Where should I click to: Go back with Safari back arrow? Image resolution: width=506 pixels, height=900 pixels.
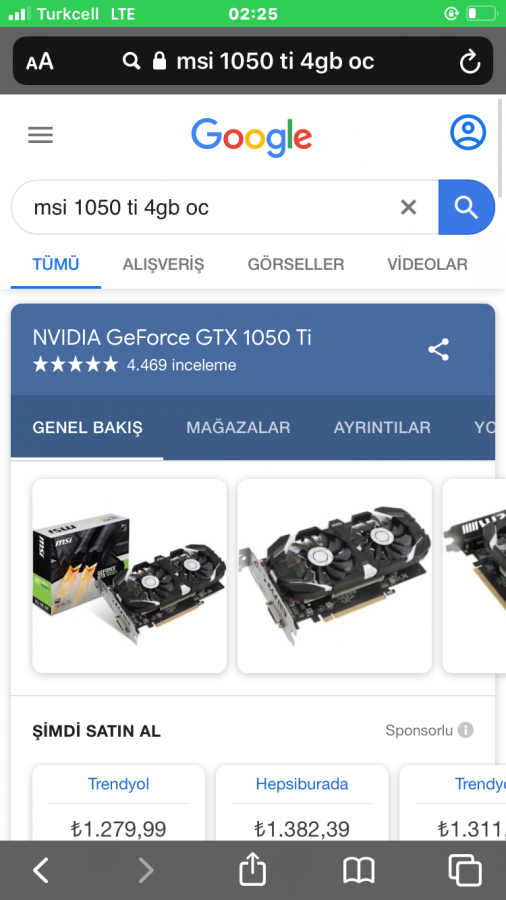click(x=41, y=870)
